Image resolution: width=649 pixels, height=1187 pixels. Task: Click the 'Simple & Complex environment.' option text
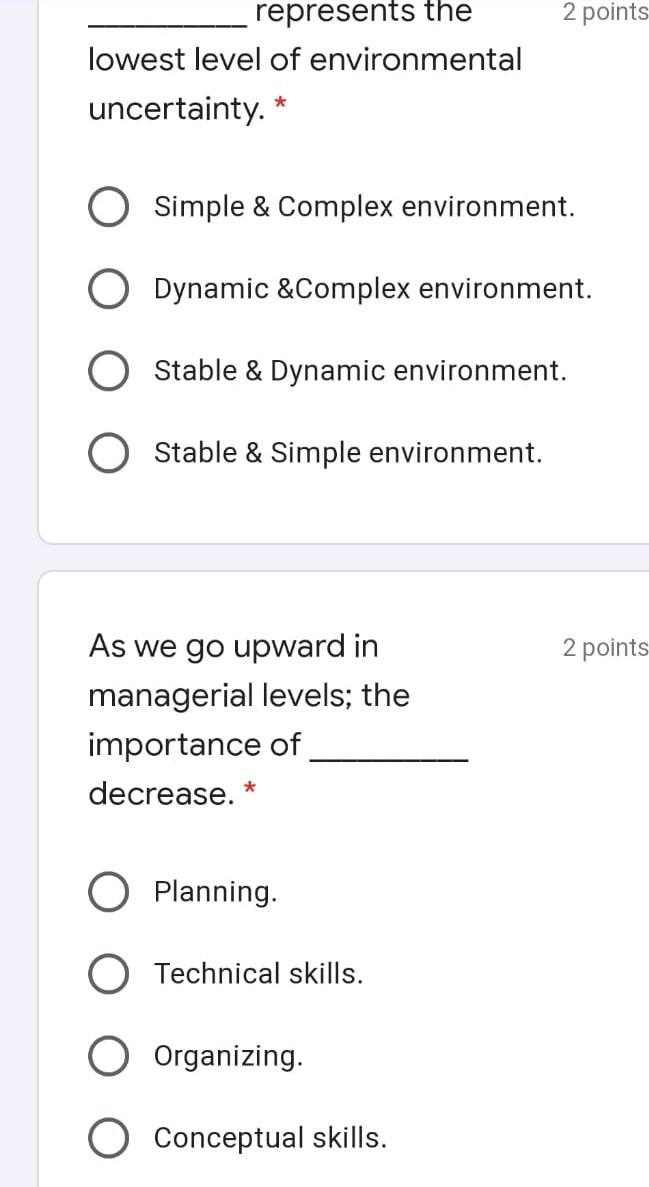[364, 208]
